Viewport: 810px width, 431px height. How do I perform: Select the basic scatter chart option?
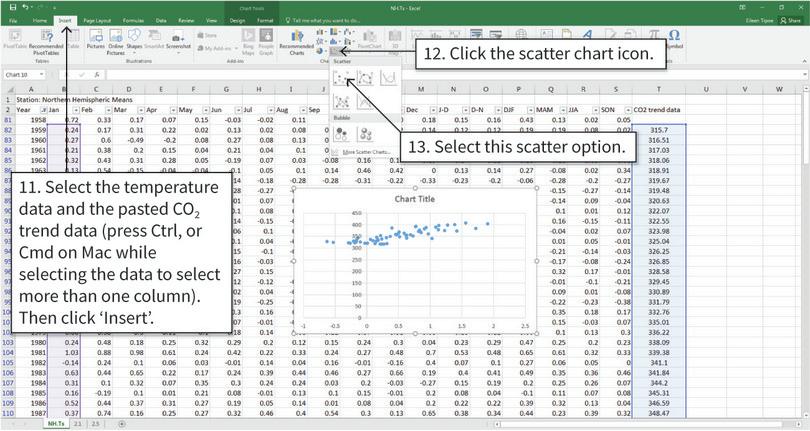coord(344,78)
